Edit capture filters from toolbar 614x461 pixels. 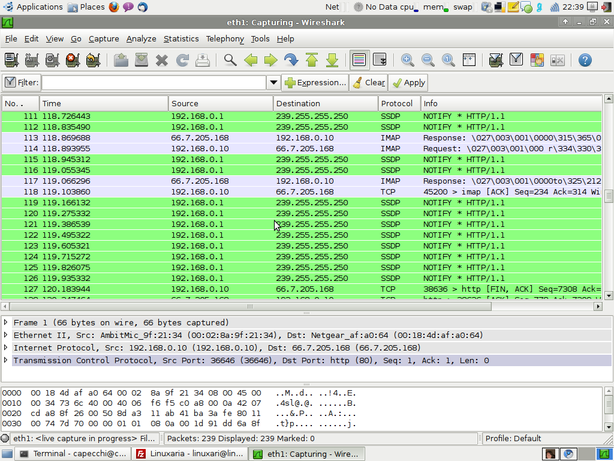[496, 60]
